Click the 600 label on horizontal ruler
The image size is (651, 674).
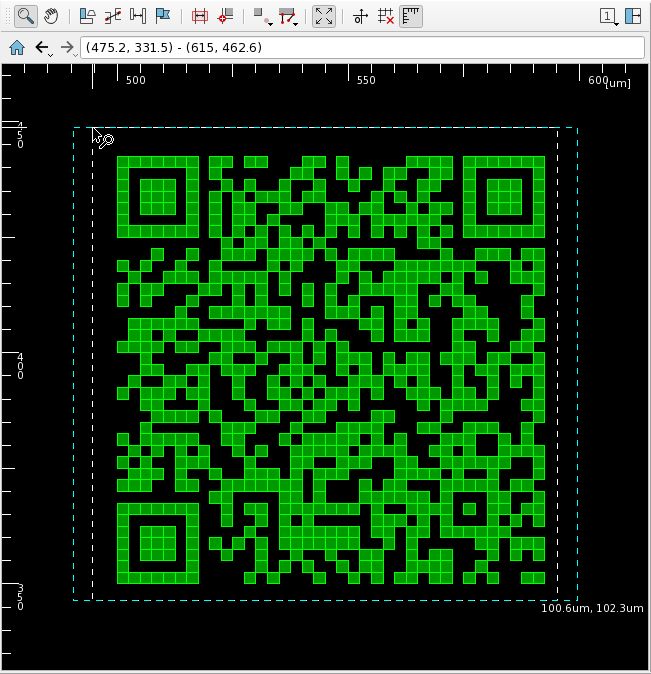598,80
